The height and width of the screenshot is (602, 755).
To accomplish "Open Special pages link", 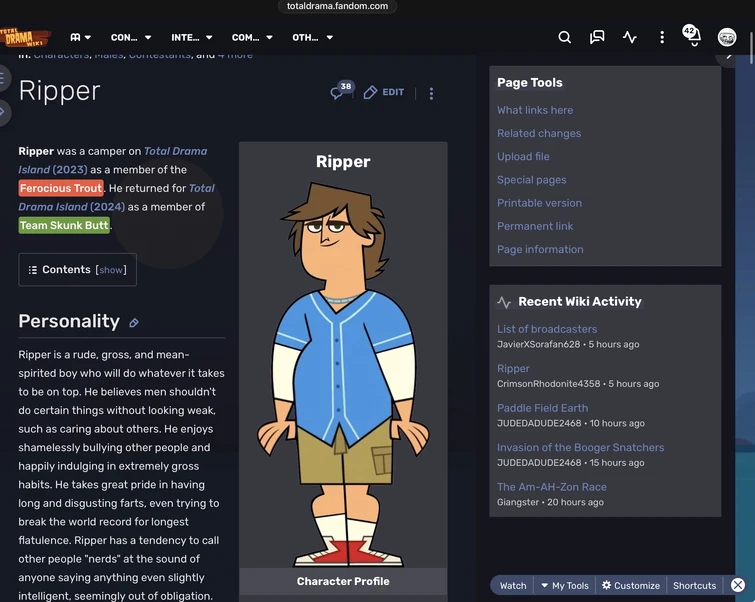I will point(532,180).
